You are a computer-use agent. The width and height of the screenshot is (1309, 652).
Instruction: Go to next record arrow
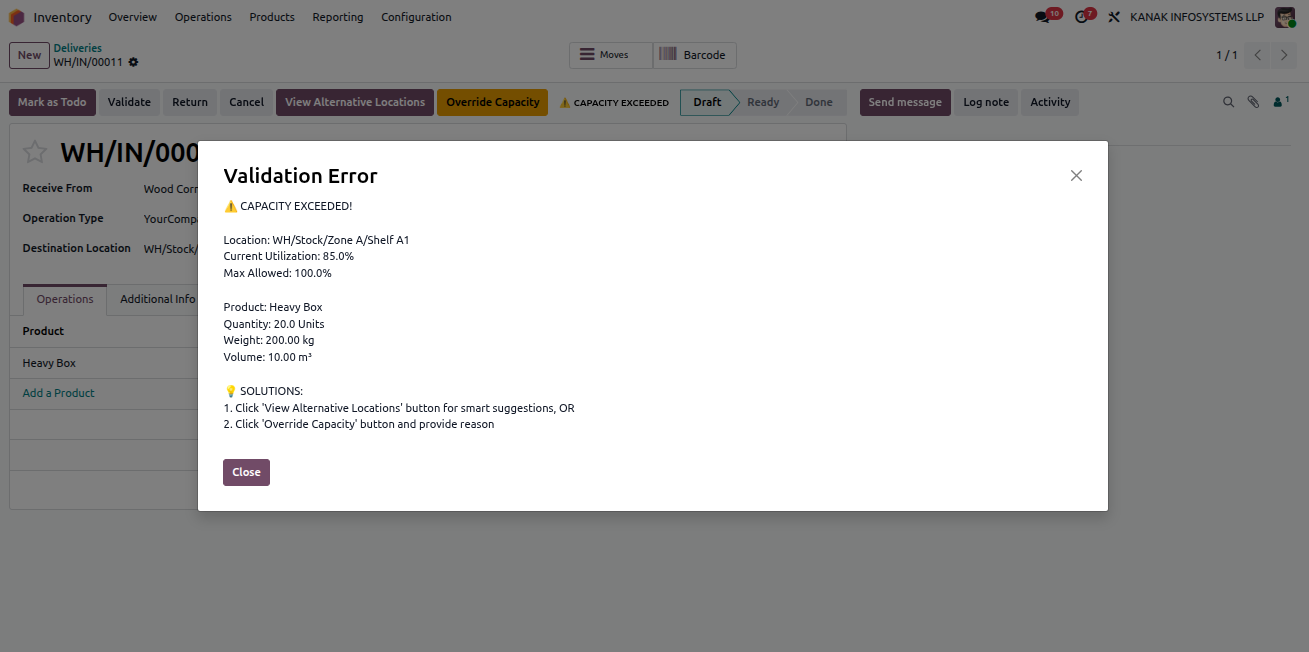[1285, 55]
